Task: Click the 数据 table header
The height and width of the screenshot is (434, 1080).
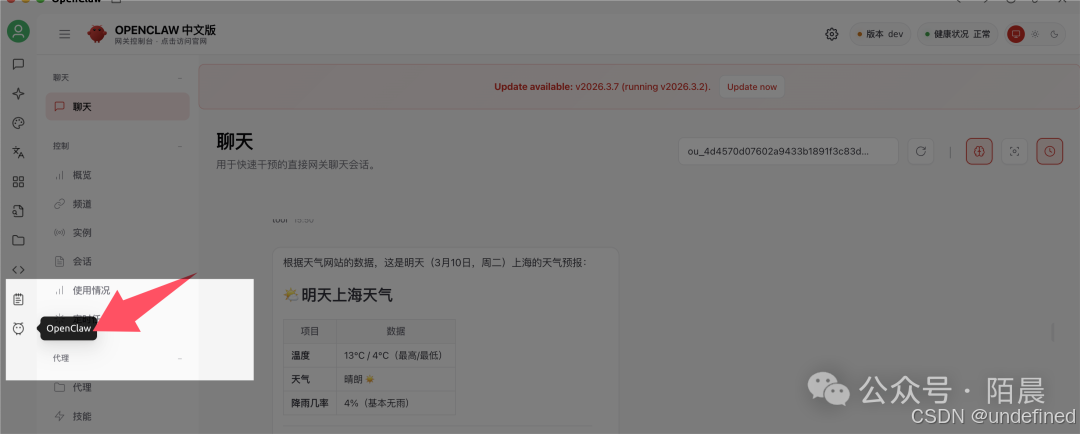Action: coord(396,331)
